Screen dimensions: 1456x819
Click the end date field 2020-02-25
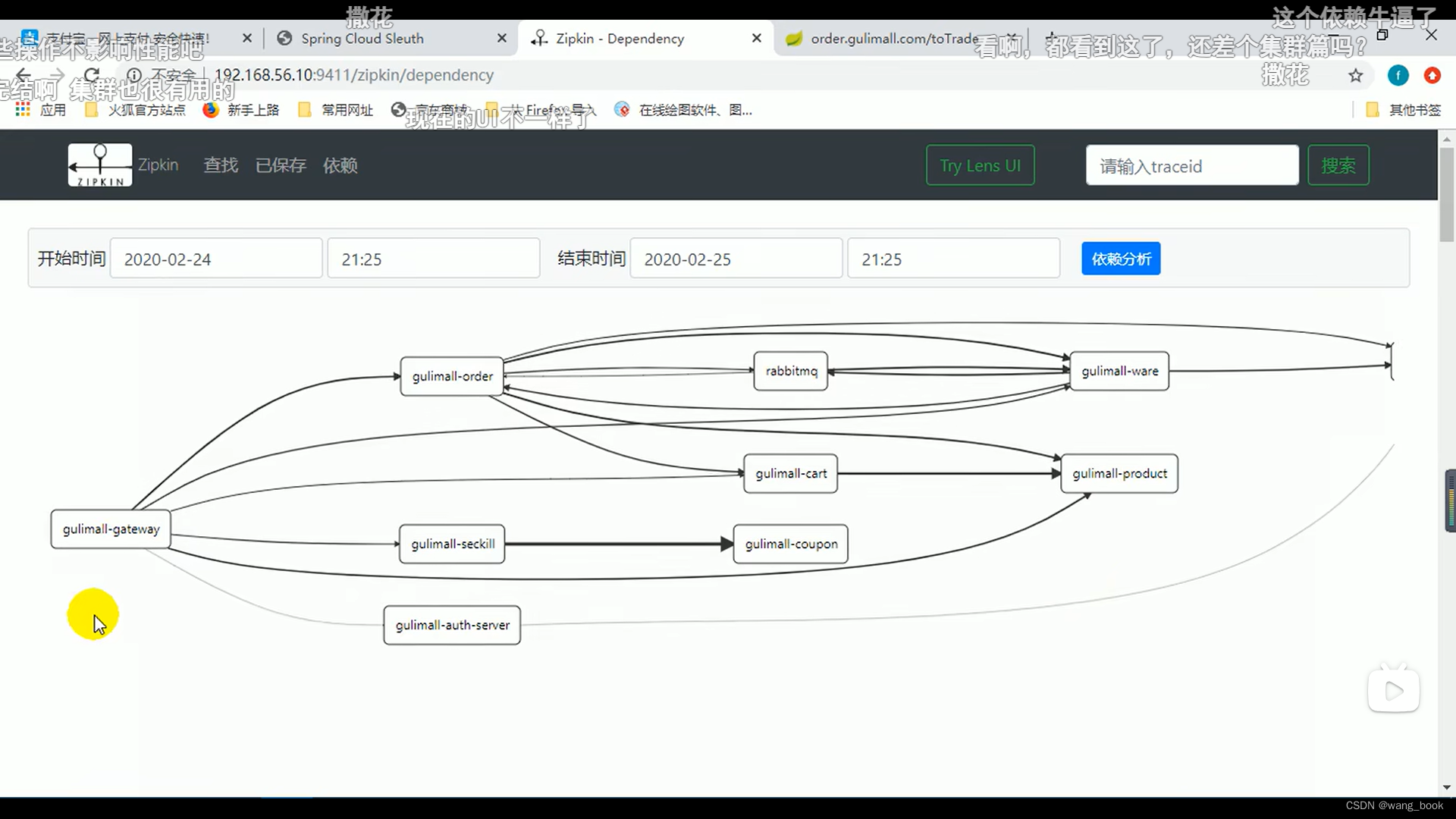tap(736, 259)
